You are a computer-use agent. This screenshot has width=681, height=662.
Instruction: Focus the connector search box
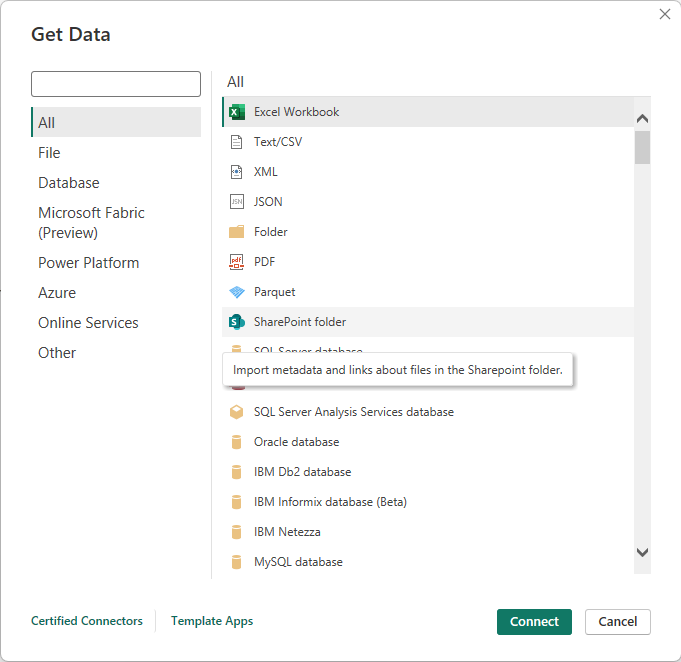tap(116, 84)
